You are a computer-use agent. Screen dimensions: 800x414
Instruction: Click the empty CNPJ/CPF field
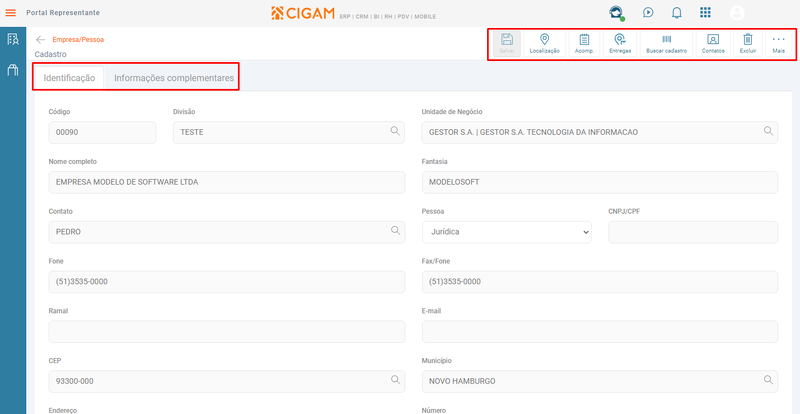[x=693, y=232]
